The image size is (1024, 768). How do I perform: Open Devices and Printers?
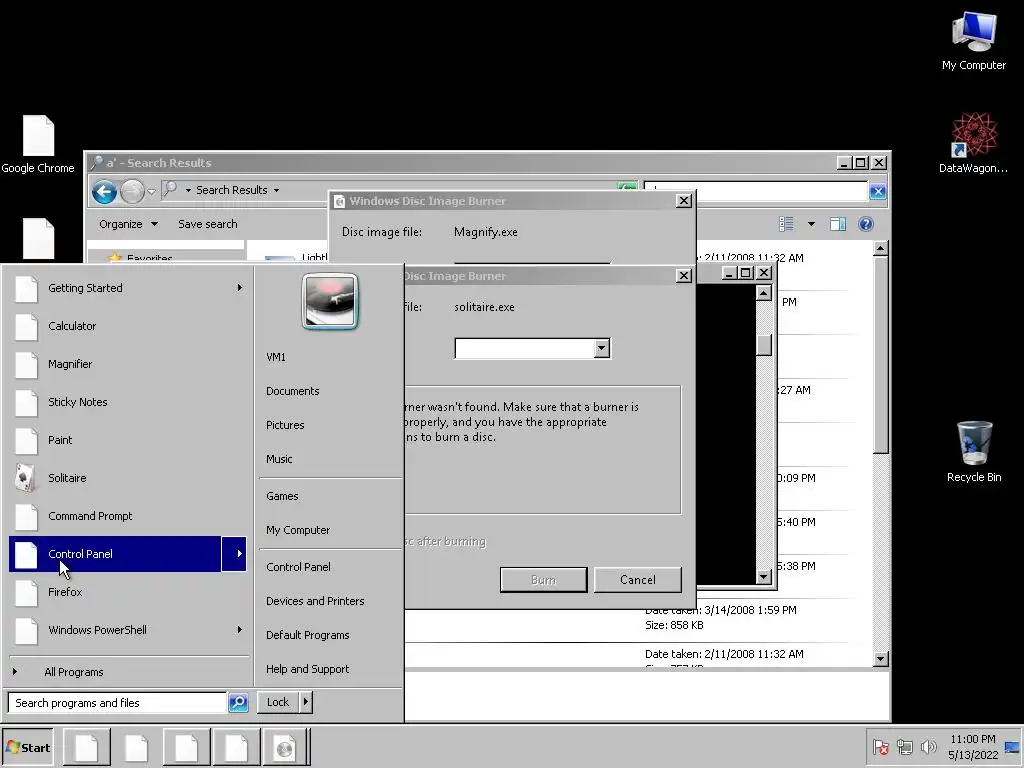315,601
